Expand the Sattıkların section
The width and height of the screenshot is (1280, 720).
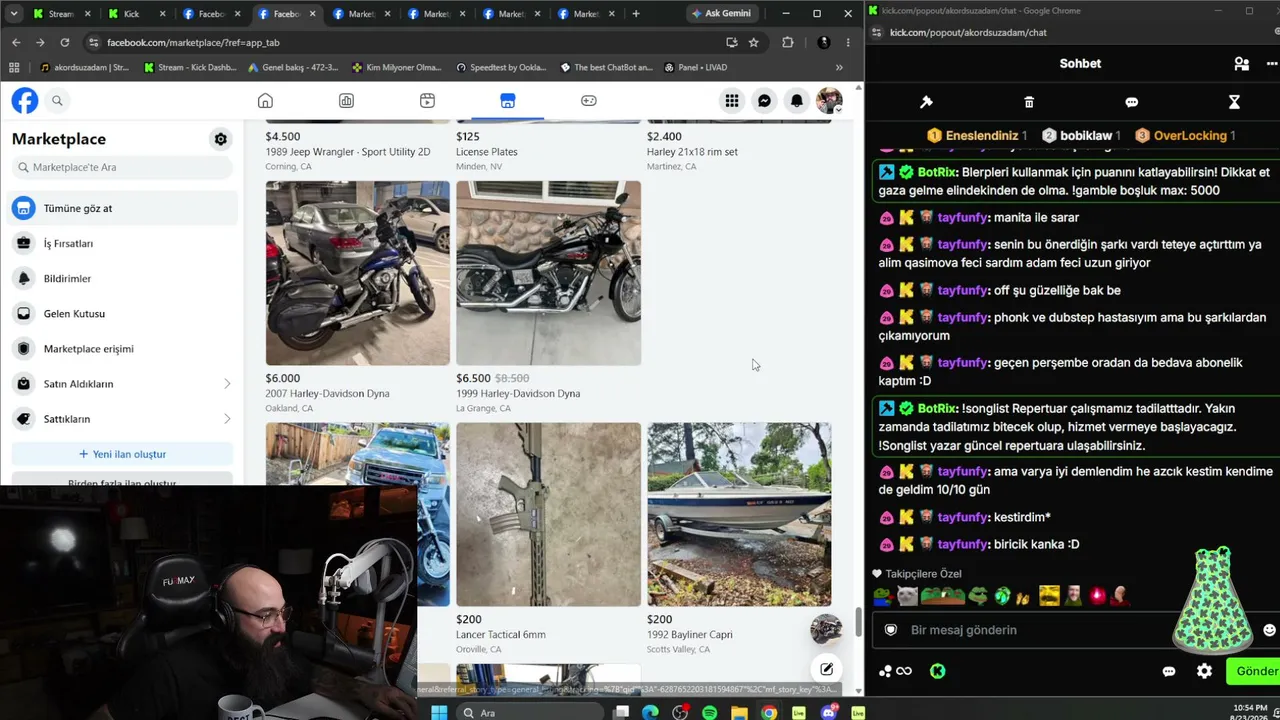coord(124,418)
